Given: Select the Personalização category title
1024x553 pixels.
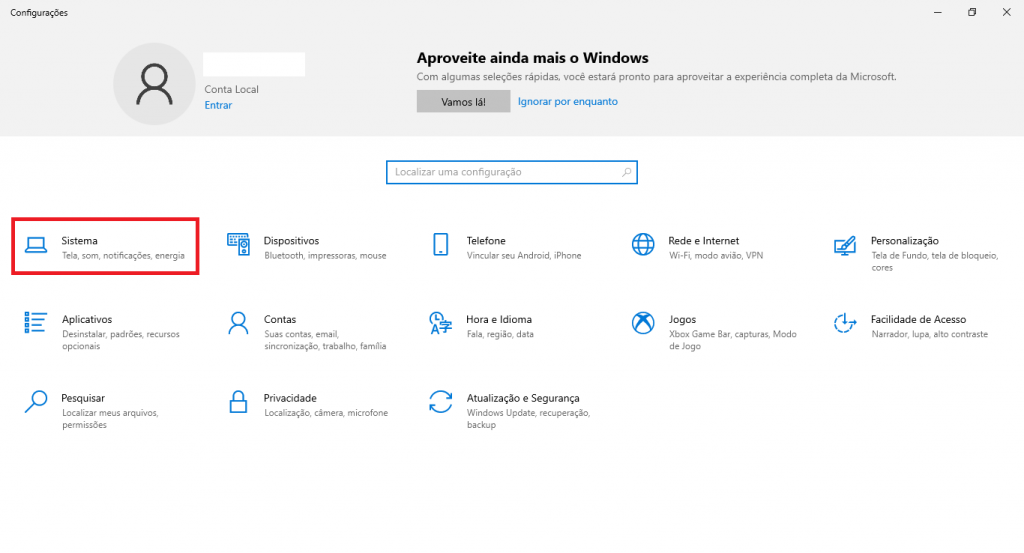Looking at the screenshot, I should 904,241.
